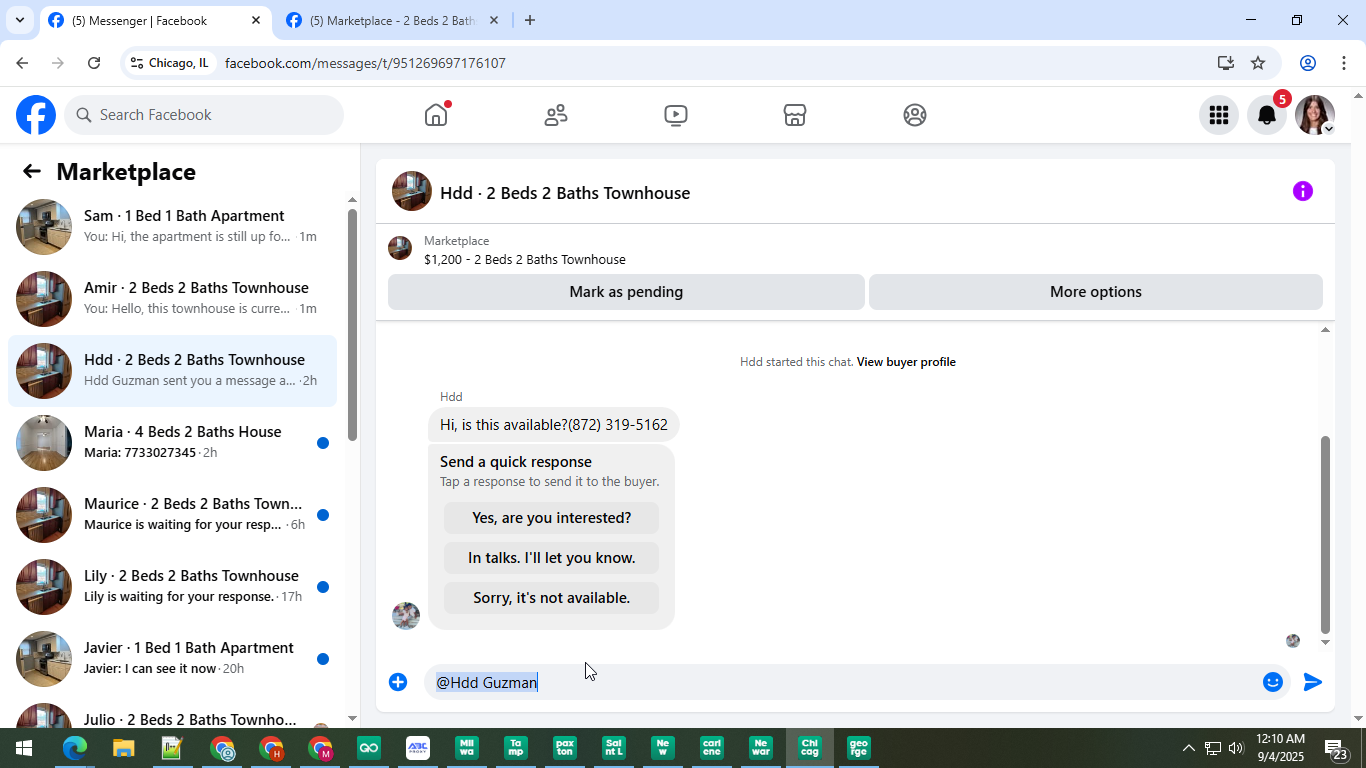Open the tab search dropdown arrow

coord(20,20)
